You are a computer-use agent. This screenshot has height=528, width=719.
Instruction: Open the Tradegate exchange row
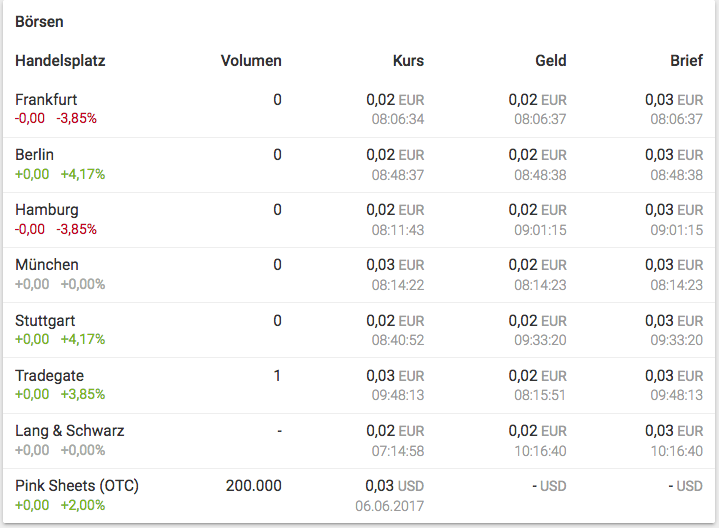[49, 376]
